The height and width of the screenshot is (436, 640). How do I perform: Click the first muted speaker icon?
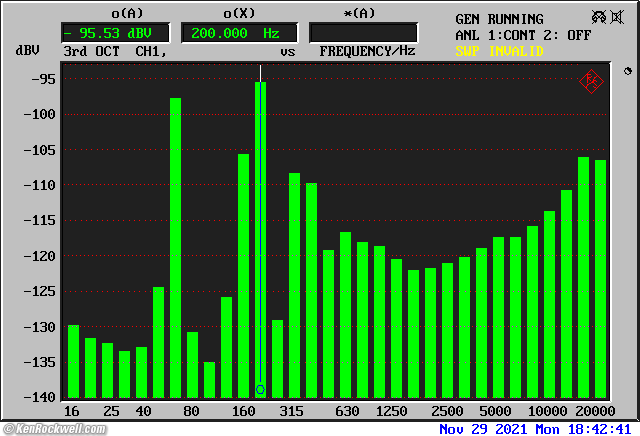click(598, 18)
